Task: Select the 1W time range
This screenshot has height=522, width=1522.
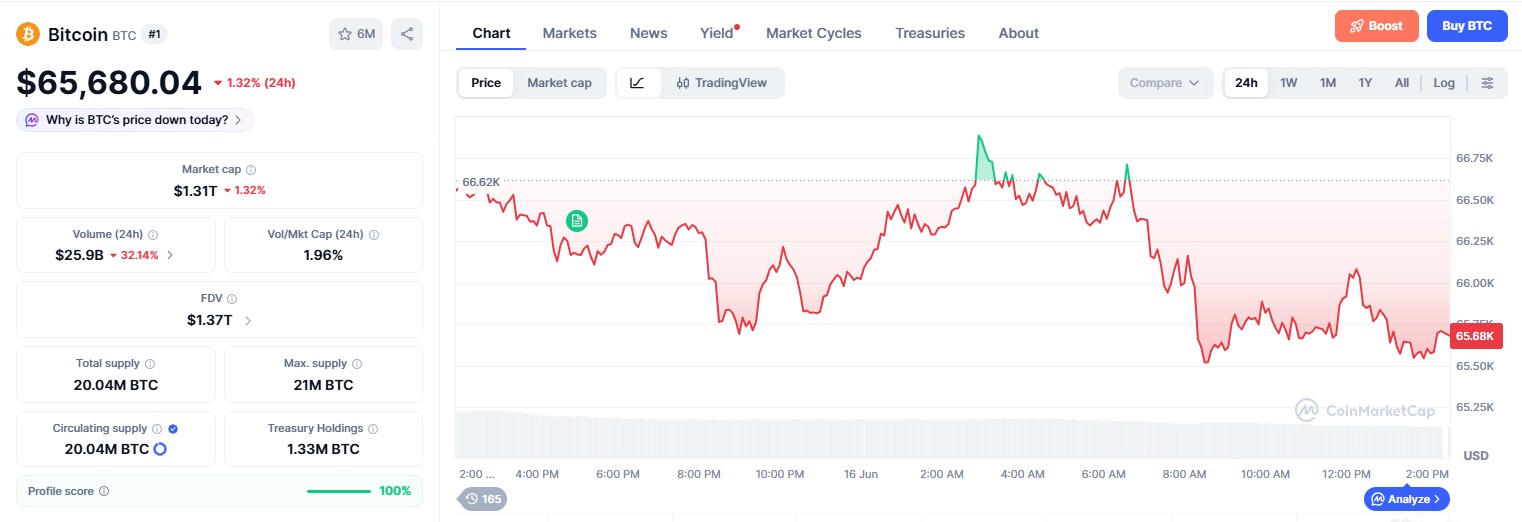Action: tap(1288, 83)
